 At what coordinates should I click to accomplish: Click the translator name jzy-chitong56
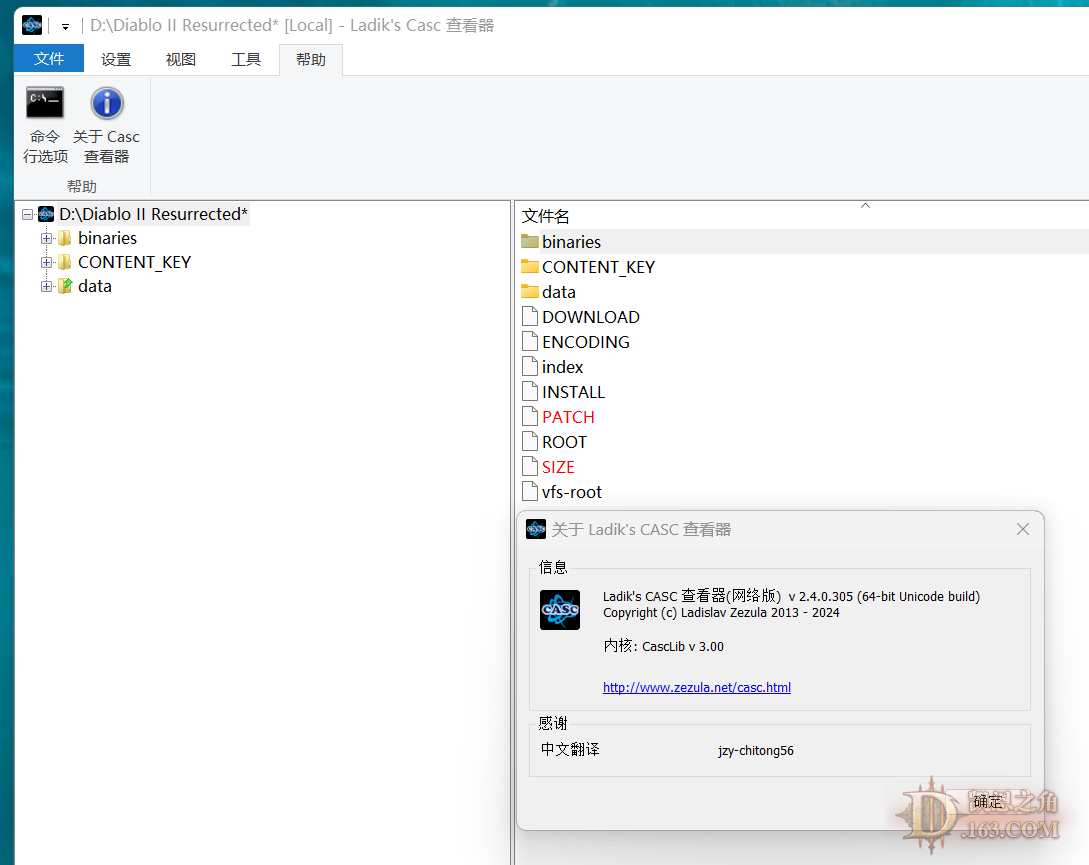tap(756, 750)
